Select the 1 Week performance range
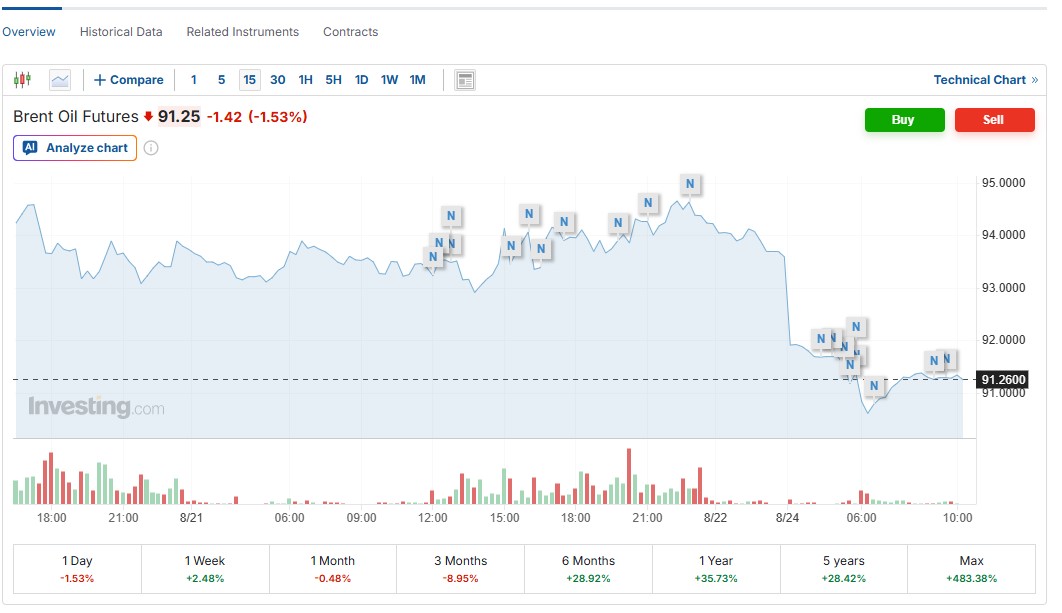The image size is (1062, 613). 205,569
